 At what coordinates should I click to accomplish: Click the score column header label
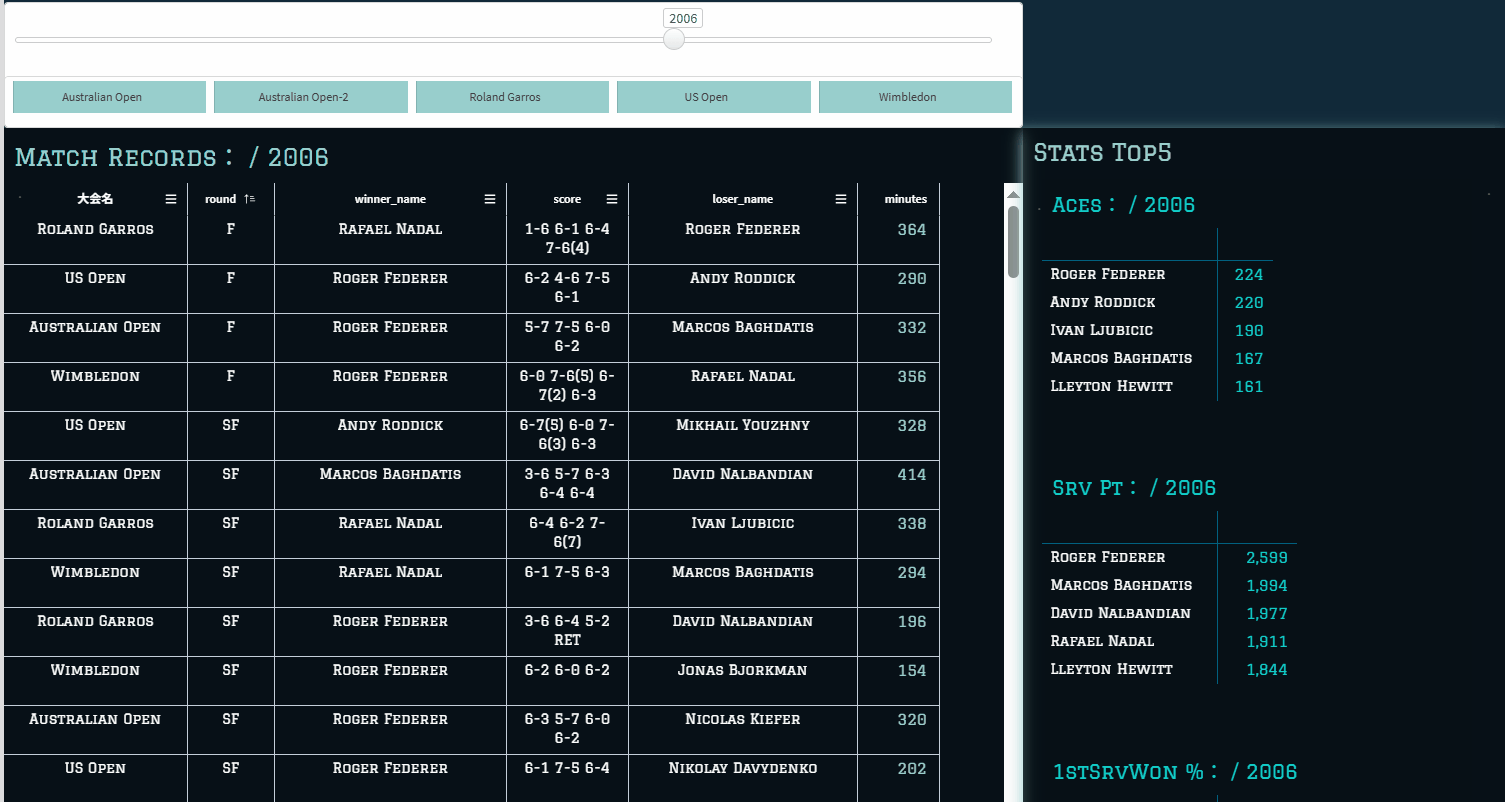567,199
